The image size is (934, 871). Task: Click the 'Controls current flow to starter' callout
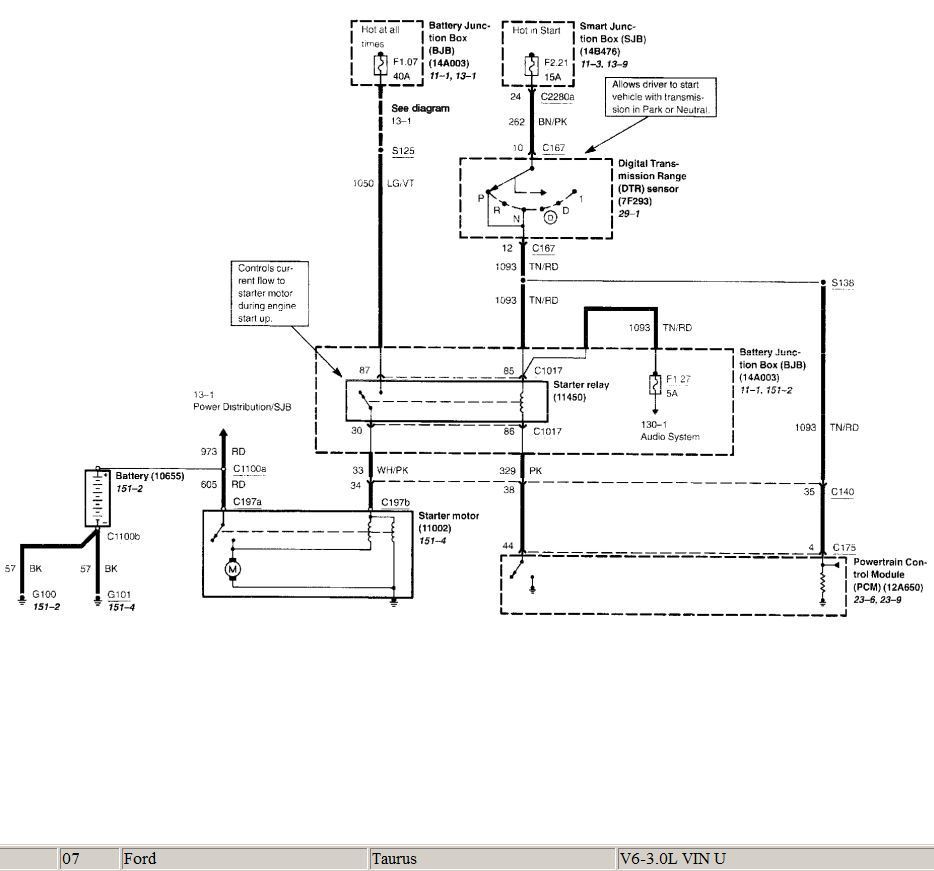[x=268, y=291]
